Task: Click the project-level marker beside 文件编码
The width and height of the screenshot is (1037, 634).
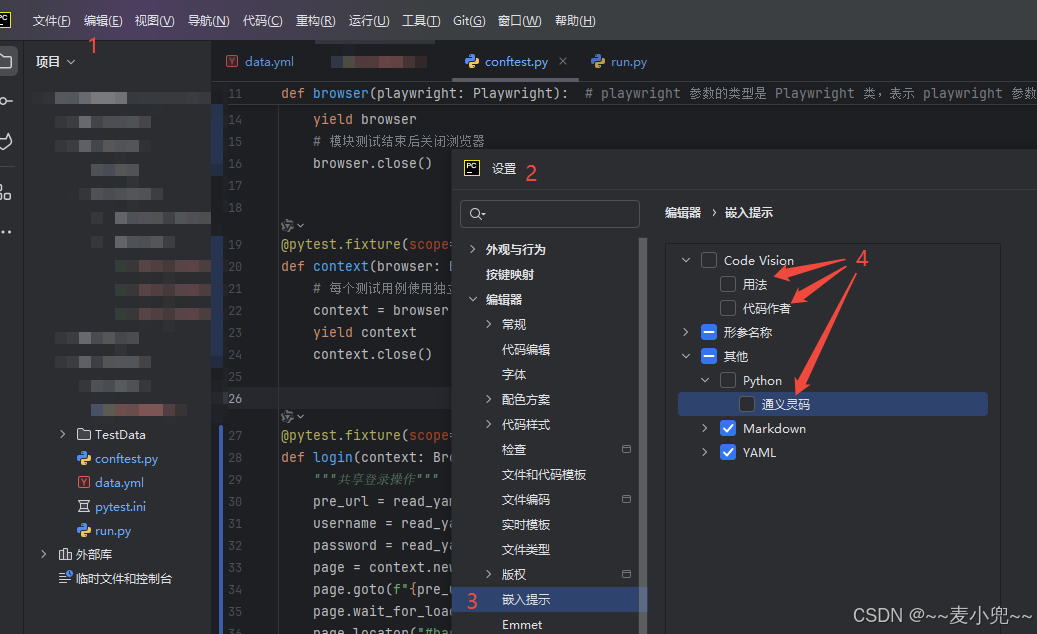Action: [x=626, y=499]
